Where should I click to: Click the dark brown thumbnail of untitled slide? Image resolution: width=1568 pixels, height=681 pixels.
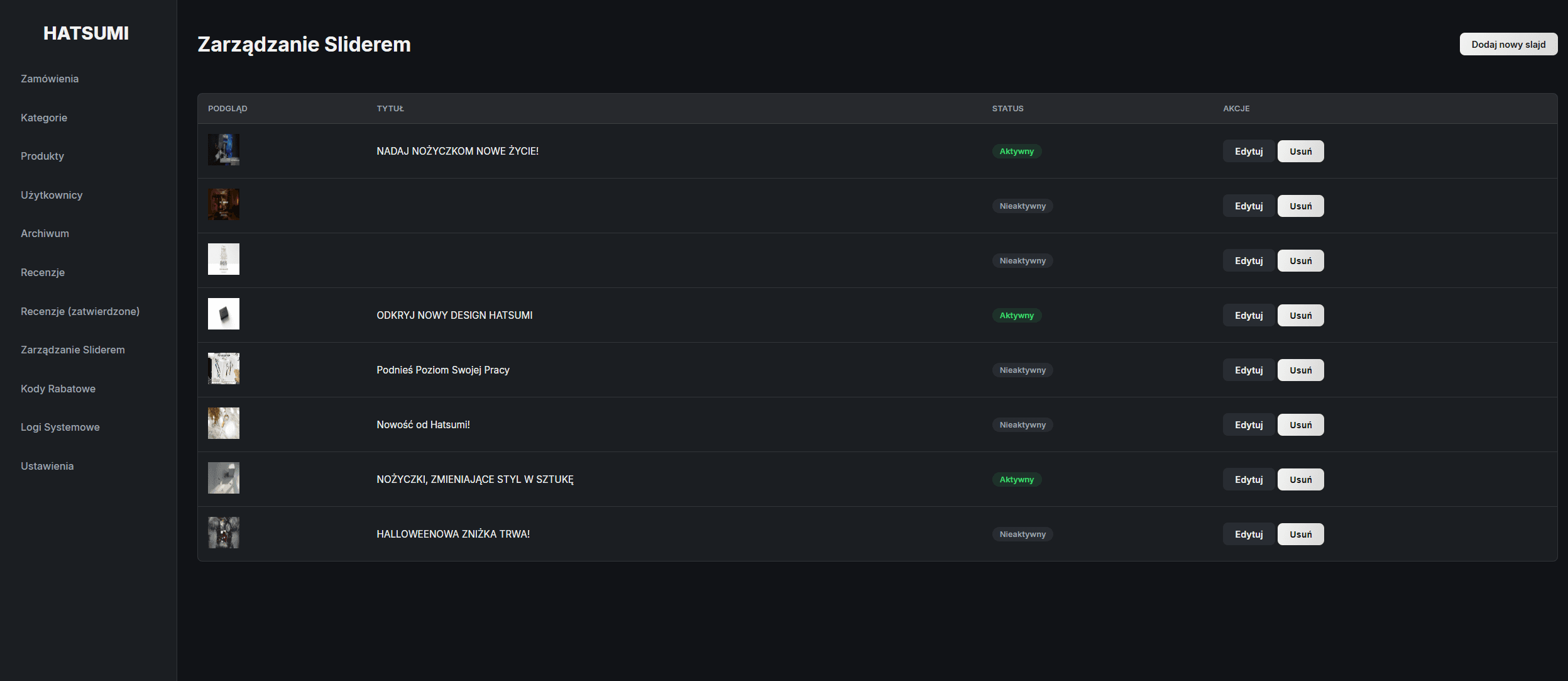point(224,204)
